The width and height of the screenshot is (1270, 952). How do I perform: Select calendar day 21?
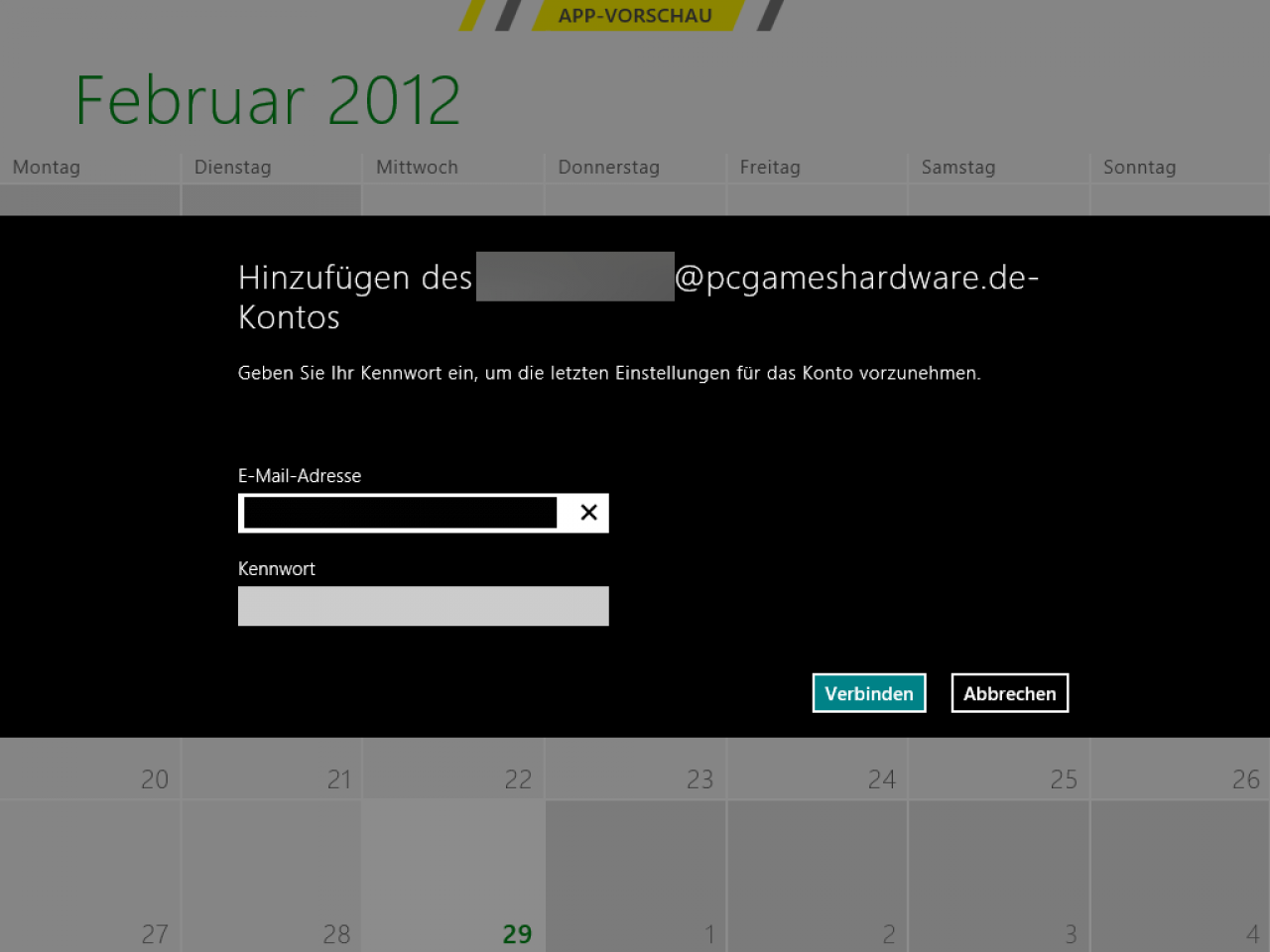[x=272, y=769]
